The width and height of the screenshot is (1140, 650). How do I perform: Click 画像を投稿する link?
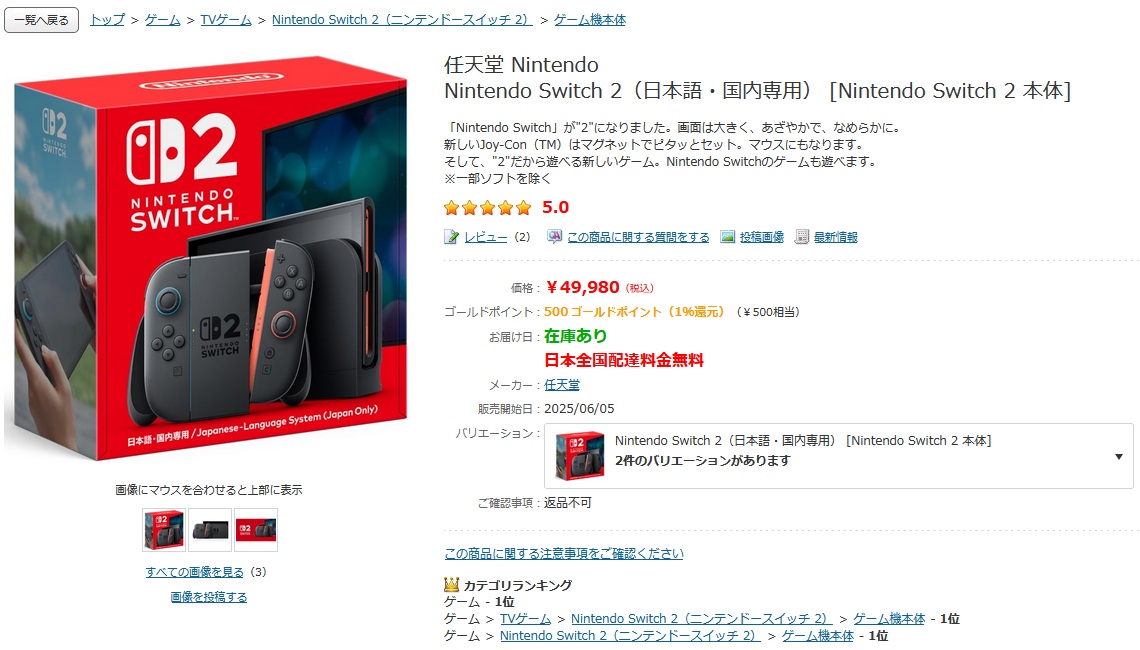click(209, 597)
